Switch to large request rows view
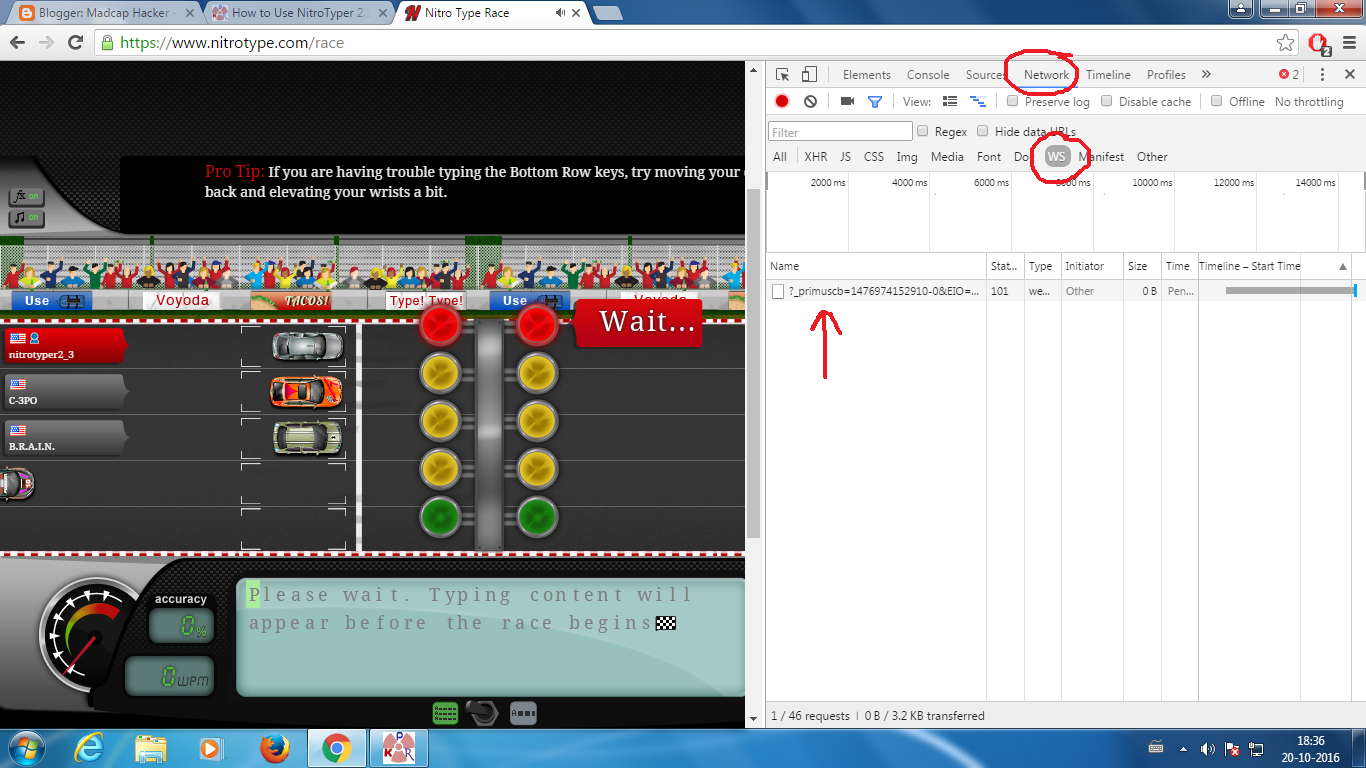1366x768 pixels. (950, 101)
